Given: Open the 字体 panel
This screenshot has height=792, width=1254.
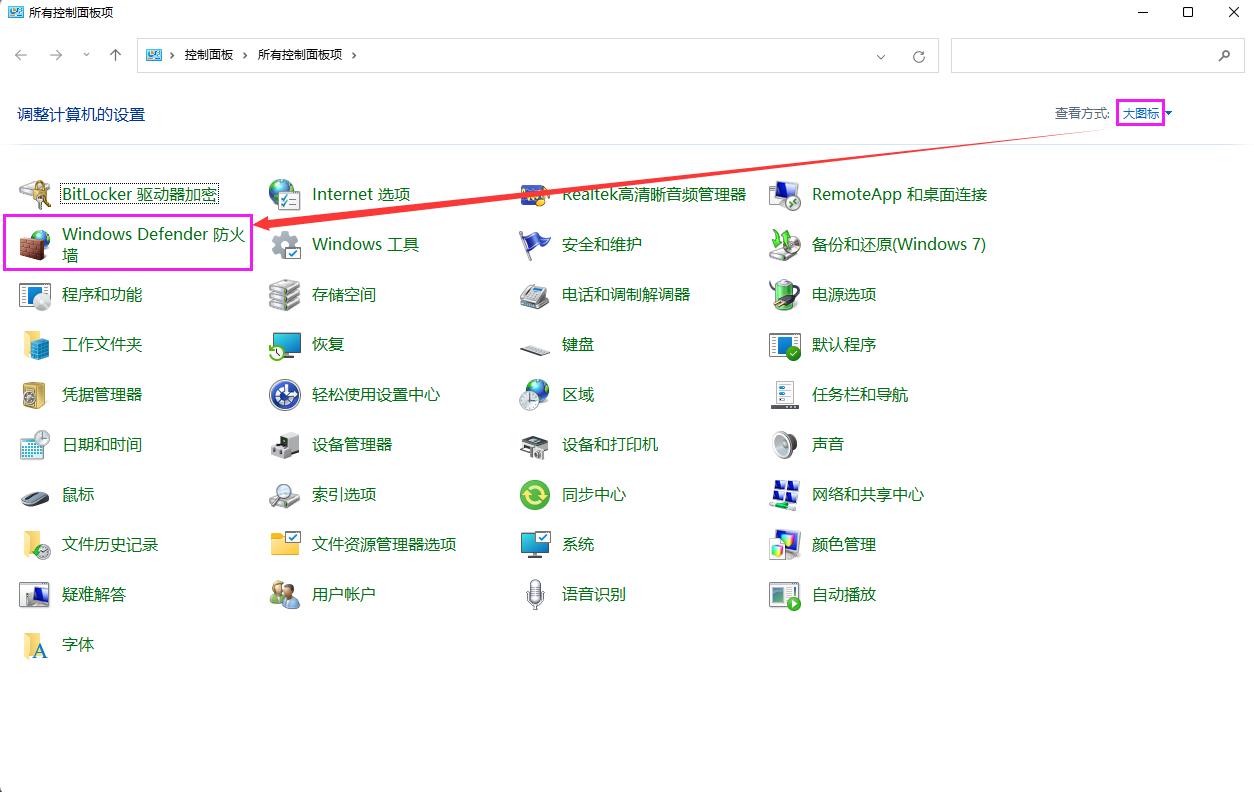Looking at the screenshot, I should pos(78,644).
